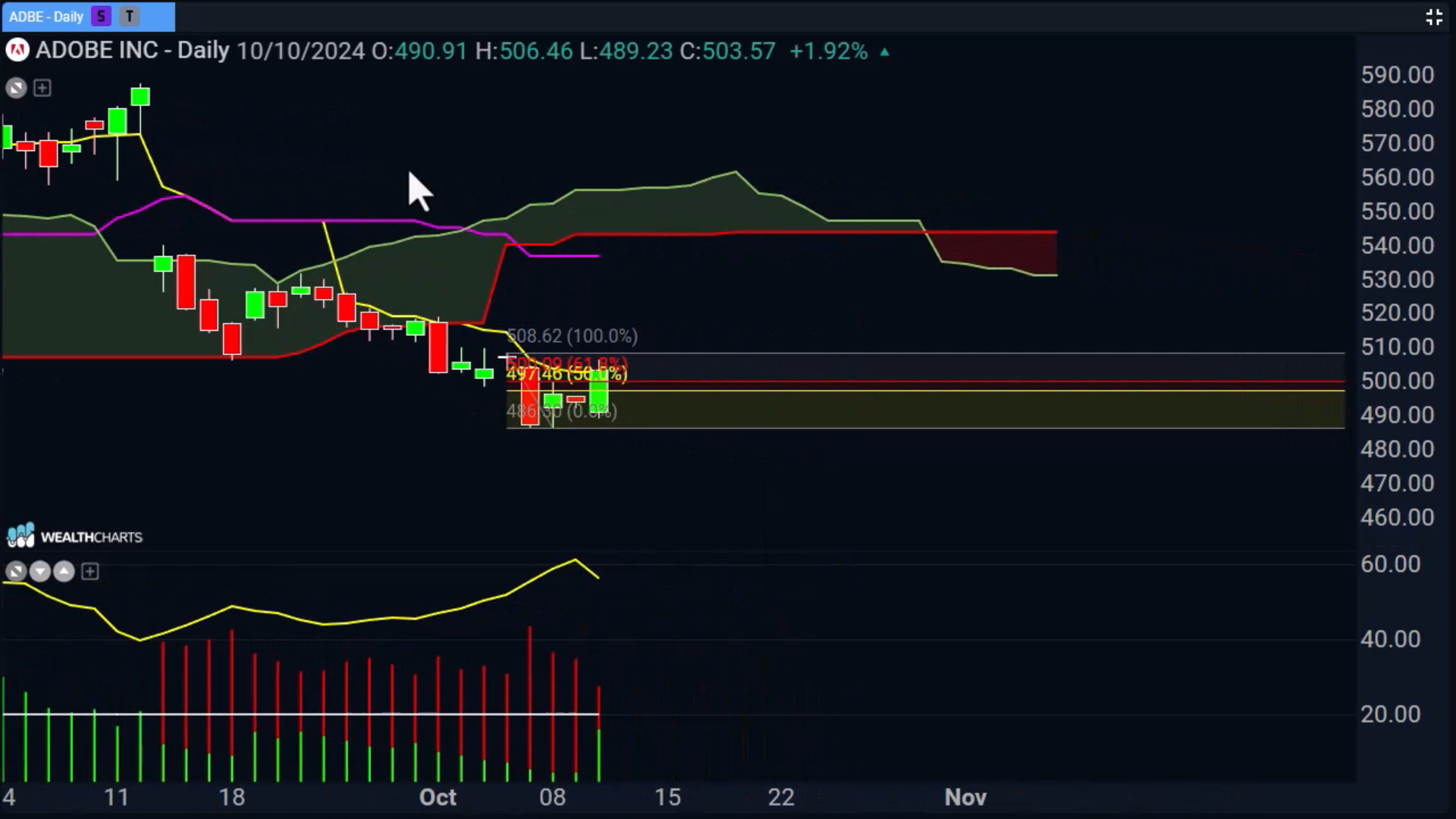
Task: Click the 490.00 price axis label
Action: pyautogui.click(x=1398, y=416)
